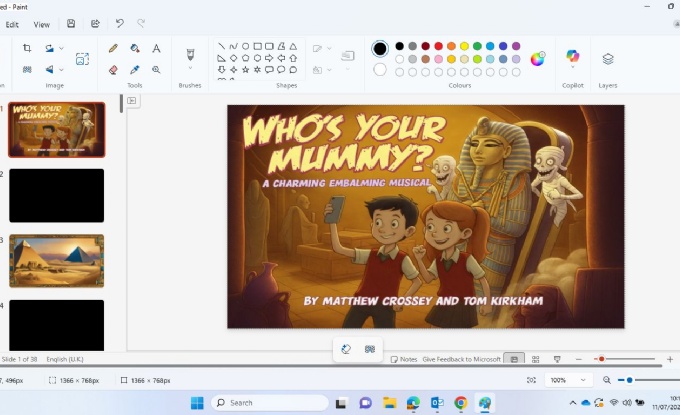
Task: Pick the Rectangle shape
Action: click(258, 46)
